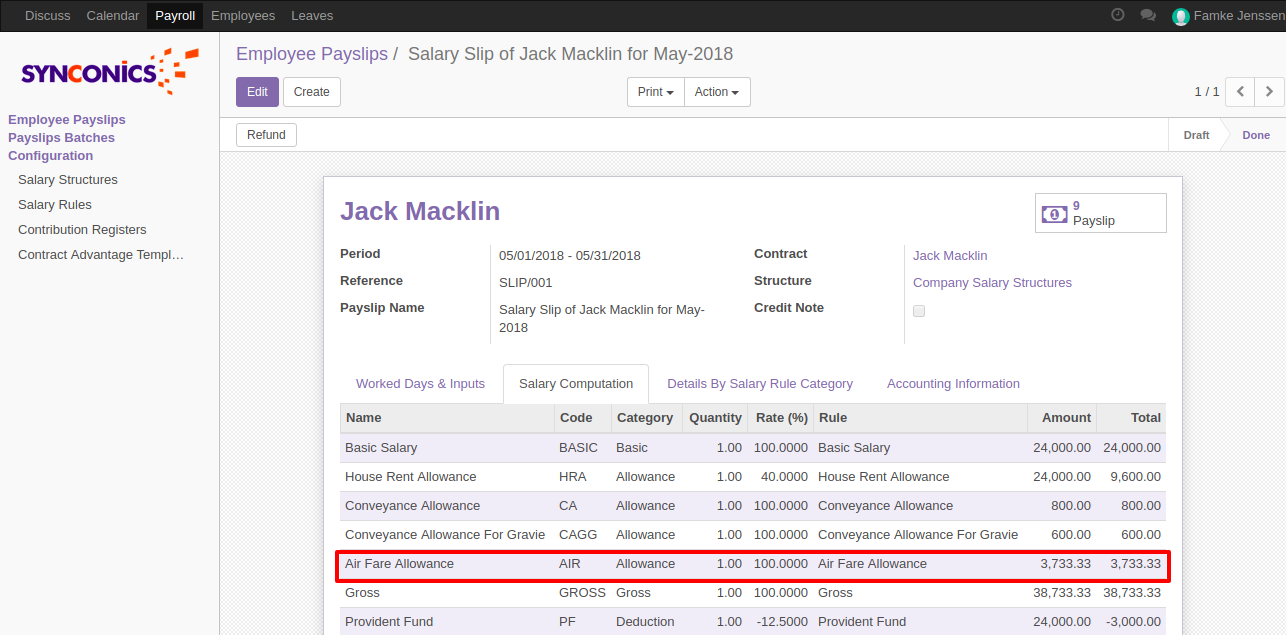1286x635 pixels.
Task: Click the Synconics logo
Action: pos(109,71)
